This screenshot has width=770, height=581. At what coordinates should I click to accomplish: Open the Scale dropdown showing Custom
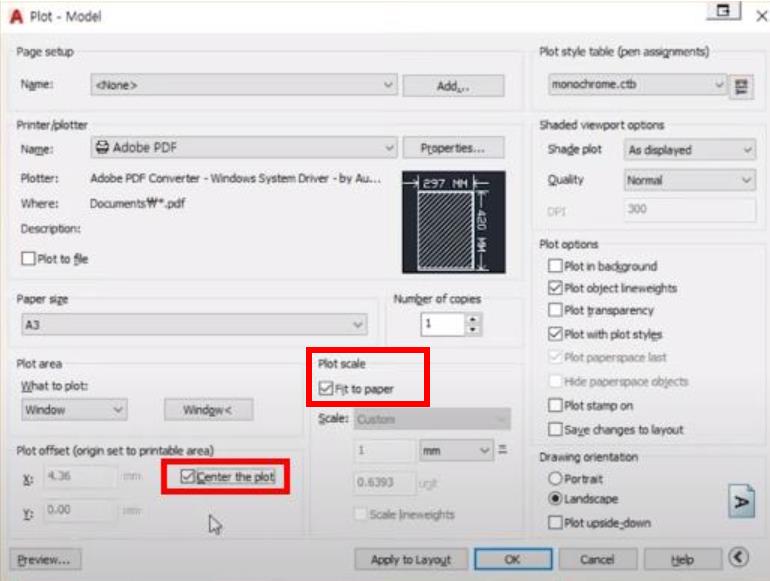432,419
